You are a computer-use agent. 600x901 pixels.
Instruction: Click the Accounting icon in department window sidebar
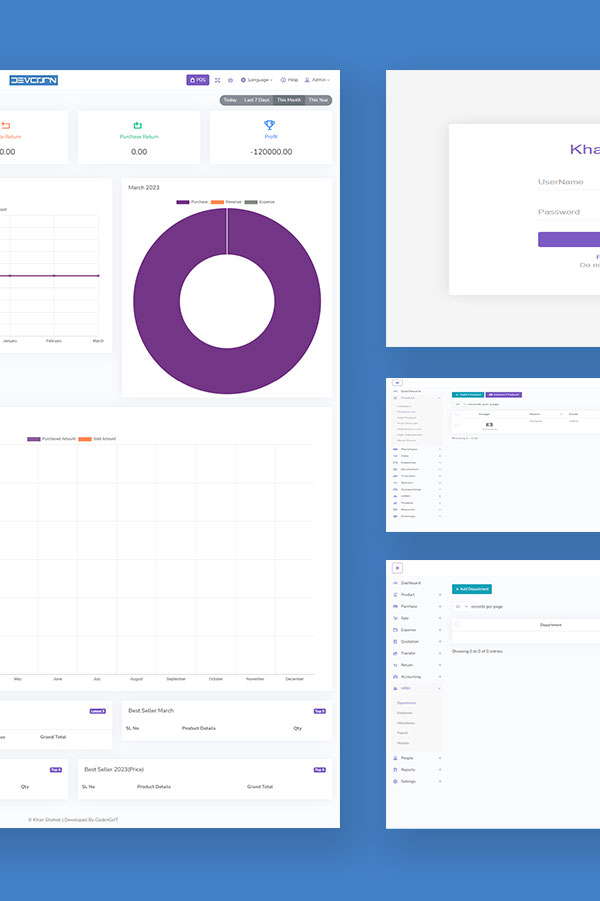coord(395,677)
